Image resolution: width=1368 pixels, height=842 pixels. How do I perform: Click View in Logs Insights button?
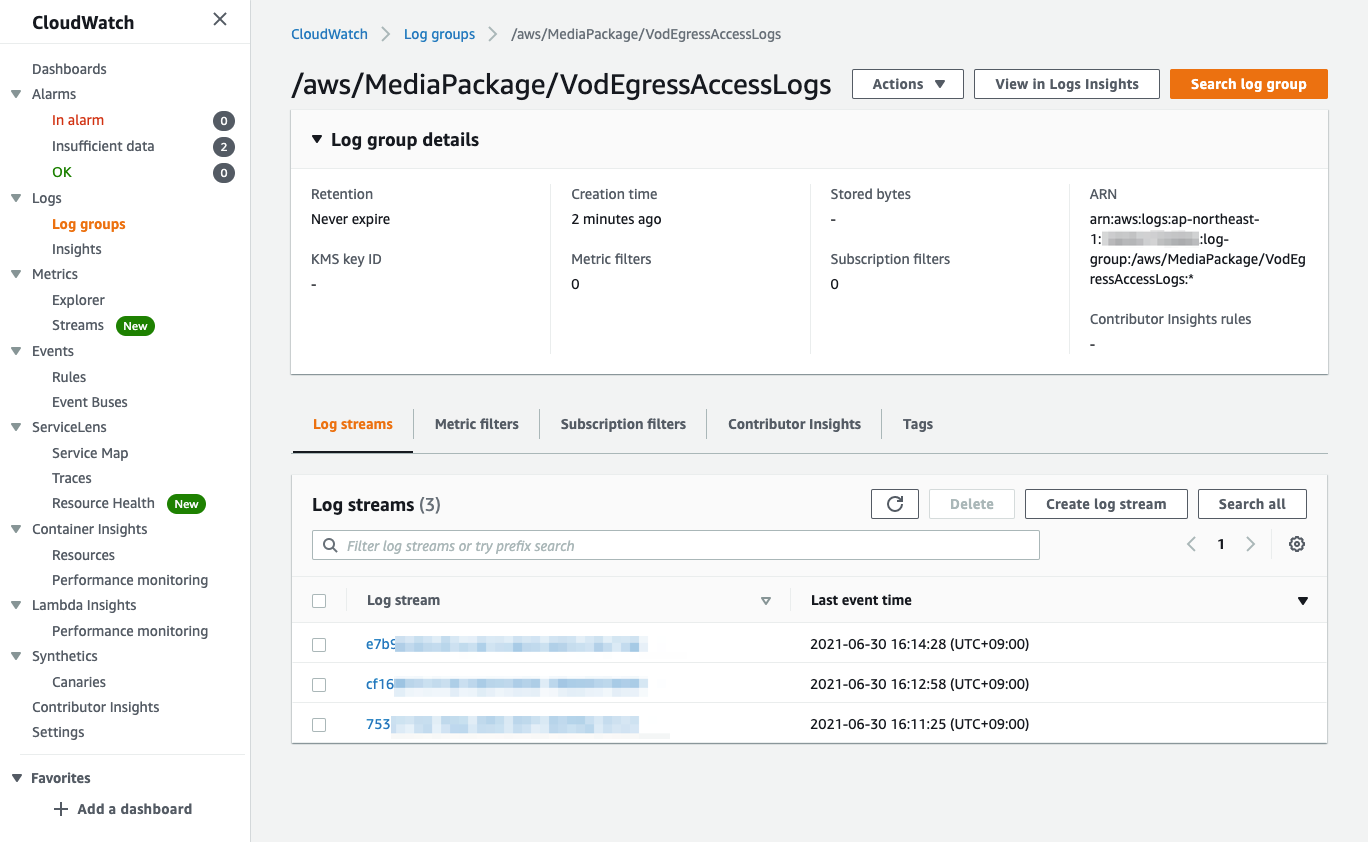click(x=1067, y=84)
